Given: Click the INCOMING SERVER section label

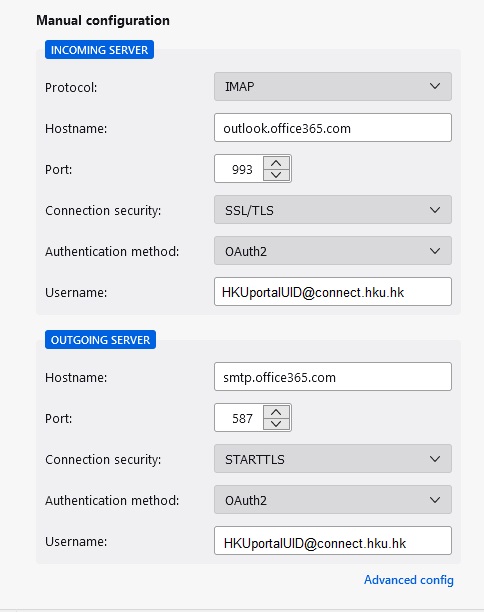Looking at the screenshot, I should point(100,50).
